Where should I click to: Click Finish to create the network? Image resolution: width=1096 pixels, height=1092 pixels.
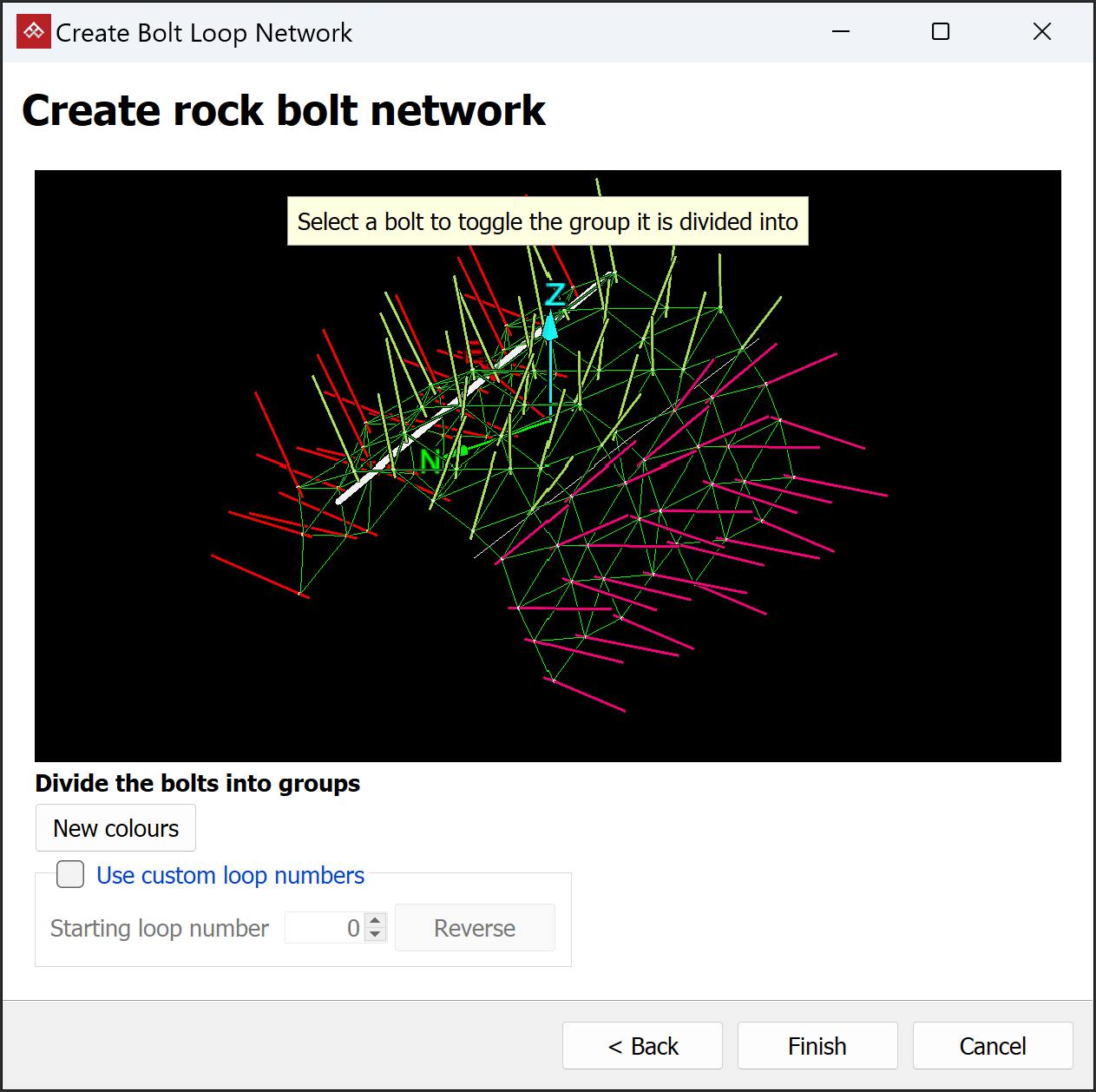(x=817, y=1046)
